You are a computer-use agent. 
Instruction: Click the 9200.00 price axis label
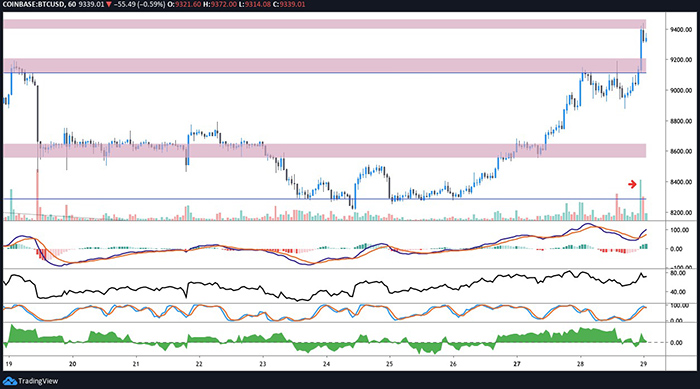(x=681, y=60)
